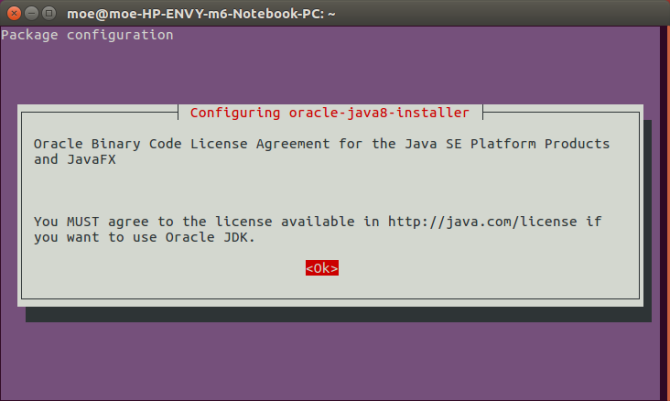Click the terminal's vertical scrollbar
The height and width of the screenshot is (401, 670).
coord(665,213)
